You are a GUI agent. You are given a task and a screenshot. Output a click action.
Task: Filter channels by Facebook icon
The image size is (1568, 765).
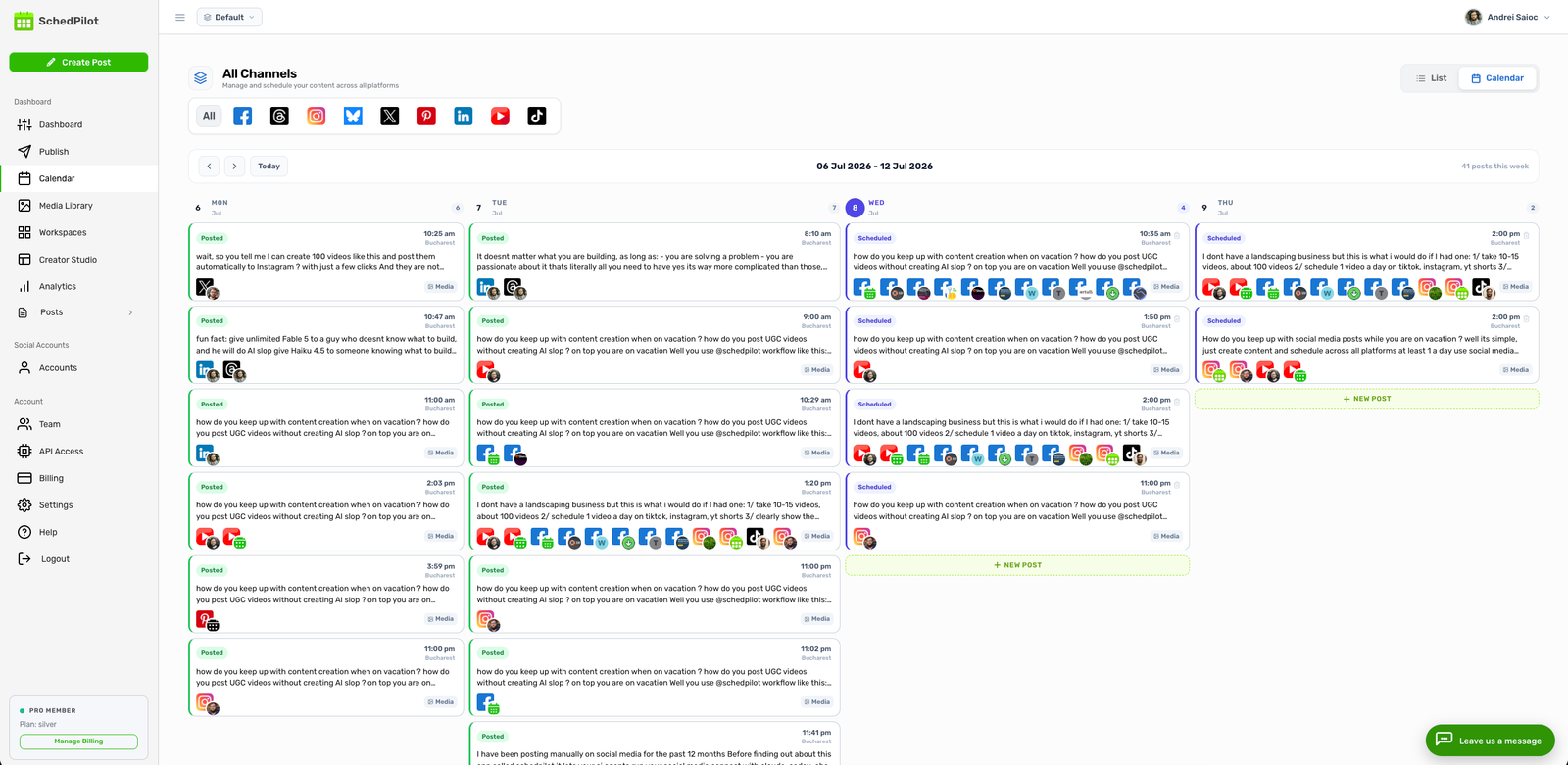coord(243,116)
